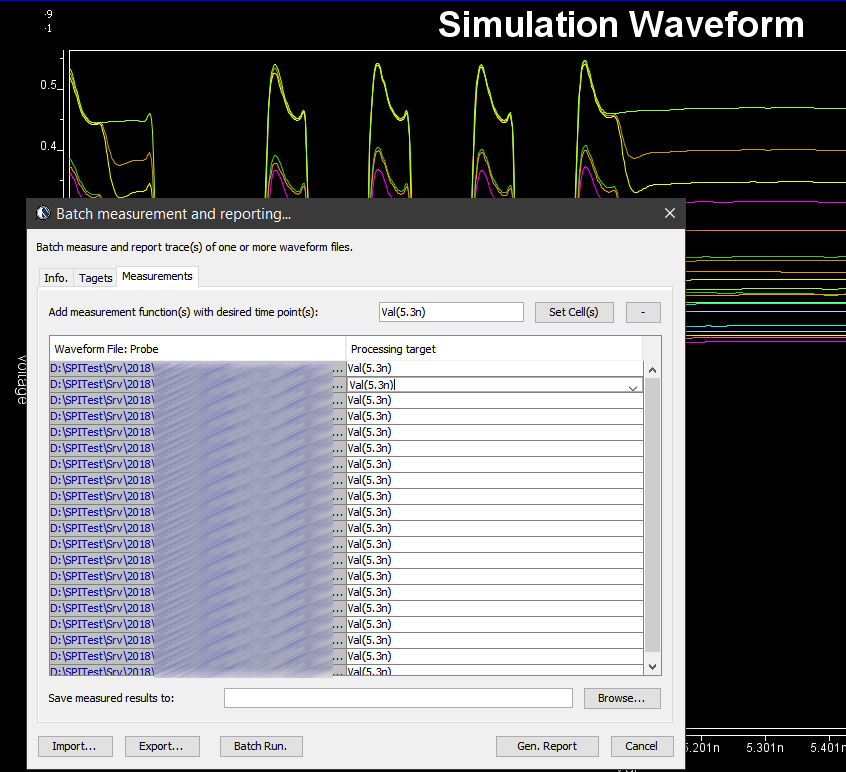
Task: Click the Waveform File: Probe column header
Action: coord(197,349)
